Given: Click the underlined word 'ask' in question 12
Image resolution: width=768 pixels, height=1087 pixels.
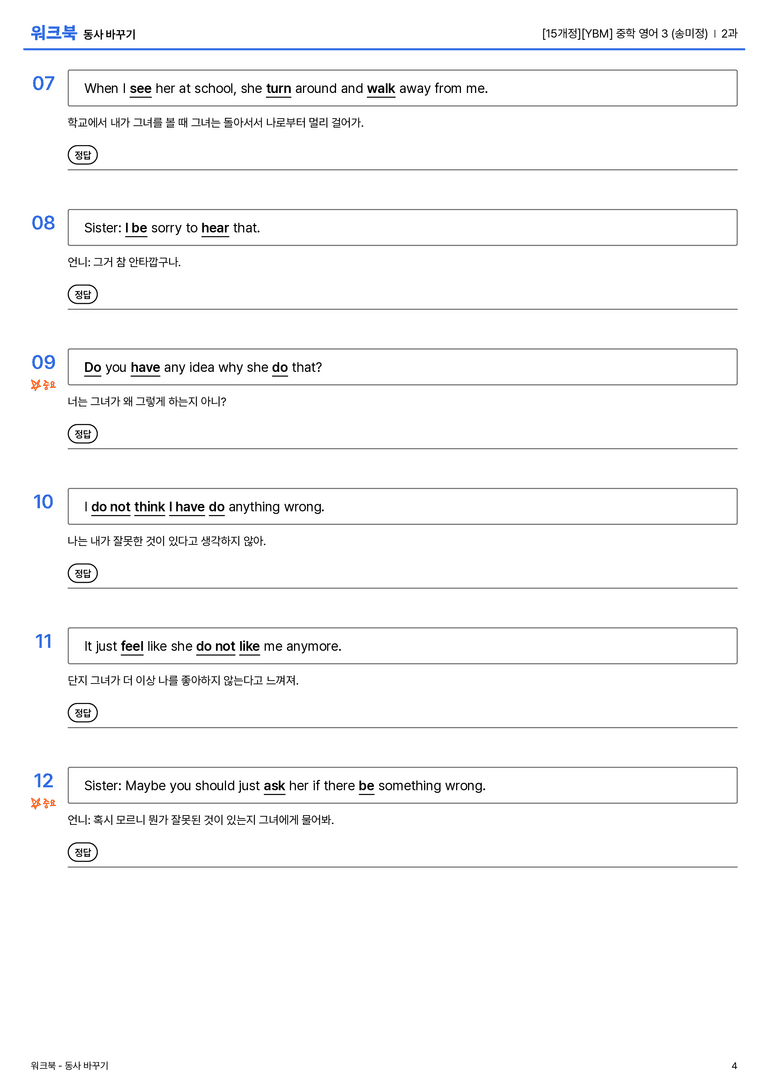Looking at the screenshot, I should (x=274, y=785).
